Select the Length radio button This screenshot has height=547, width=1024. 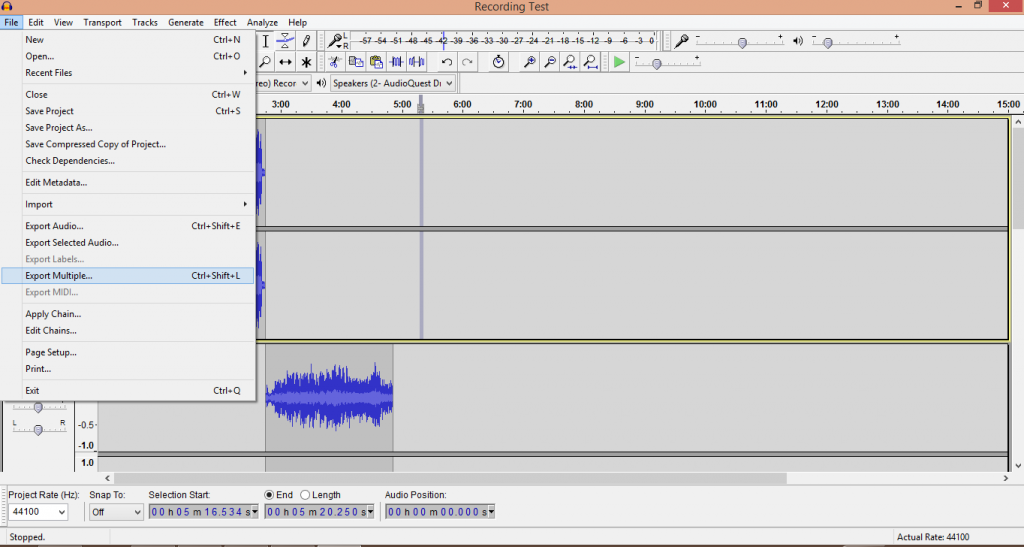[x=305, y=495]
